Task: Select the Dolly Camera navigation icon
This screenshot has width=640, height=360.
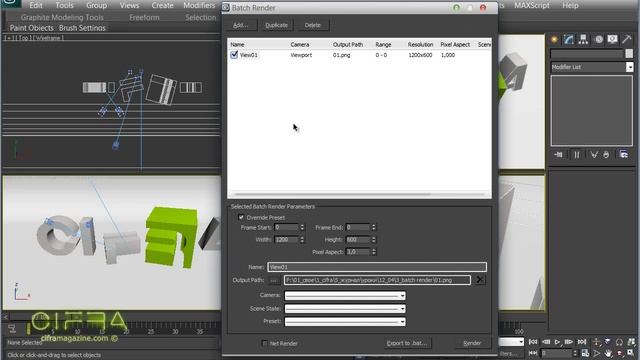Action: 596,342
